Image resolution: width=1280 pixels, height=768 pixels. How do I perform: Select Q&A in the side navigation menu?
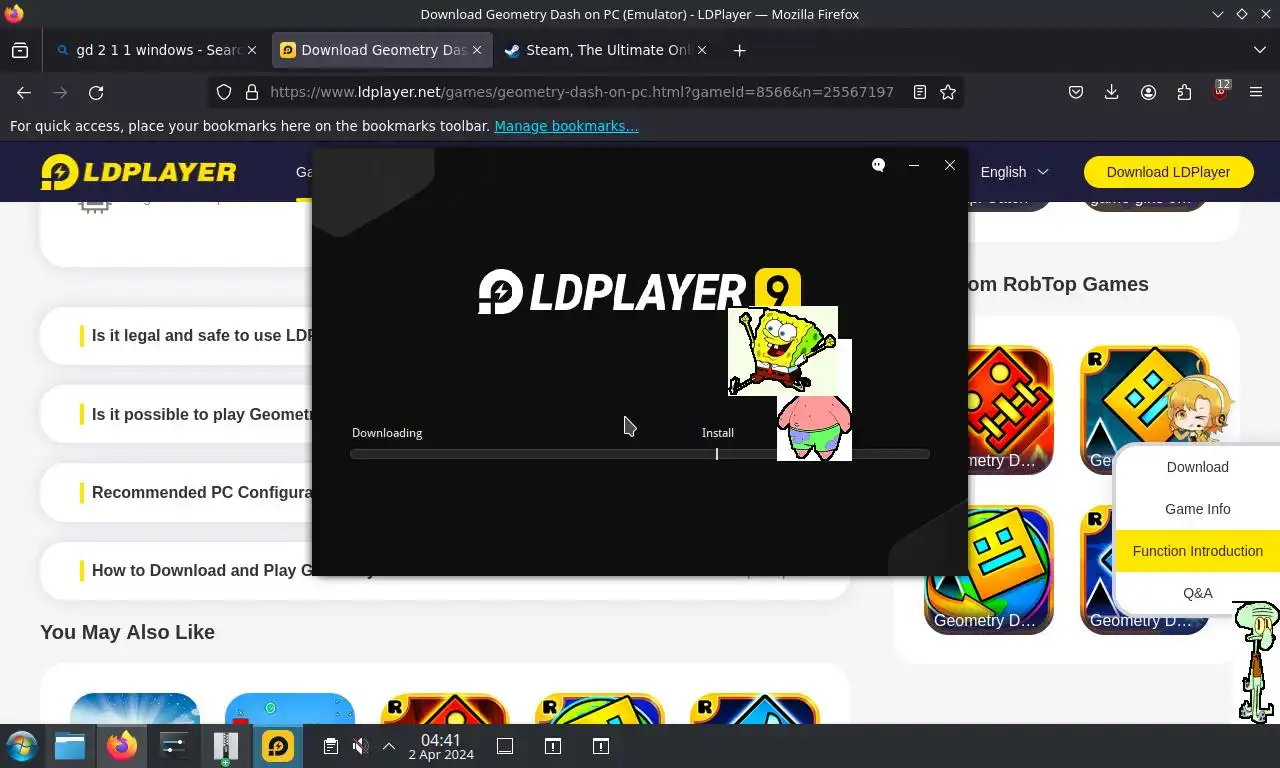tap(1197, 593)
